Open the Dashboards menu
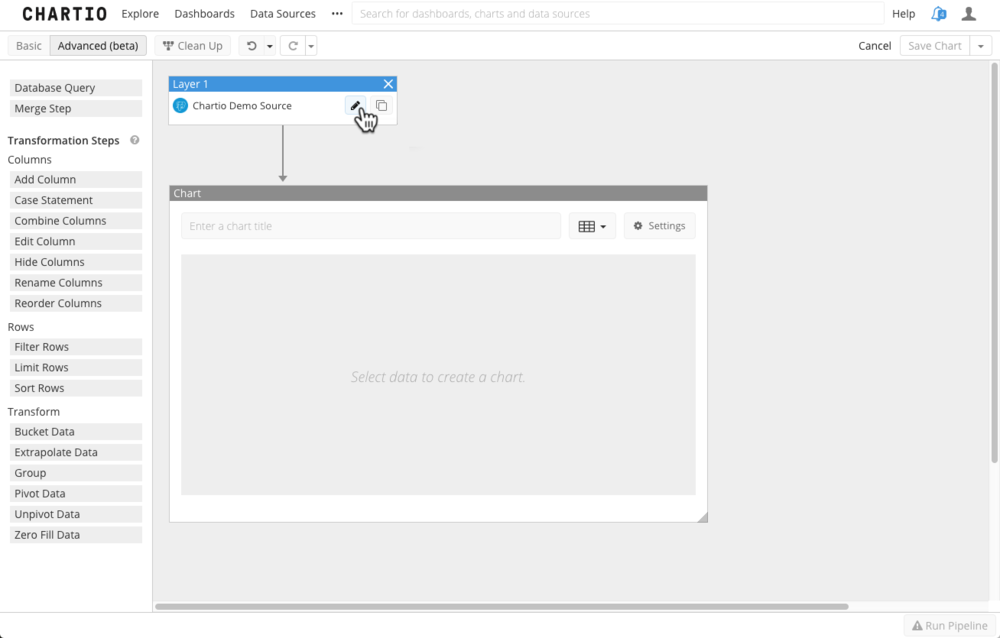Image resolution: width=1000 pixels, height=638 pixels. pos(205,13)
